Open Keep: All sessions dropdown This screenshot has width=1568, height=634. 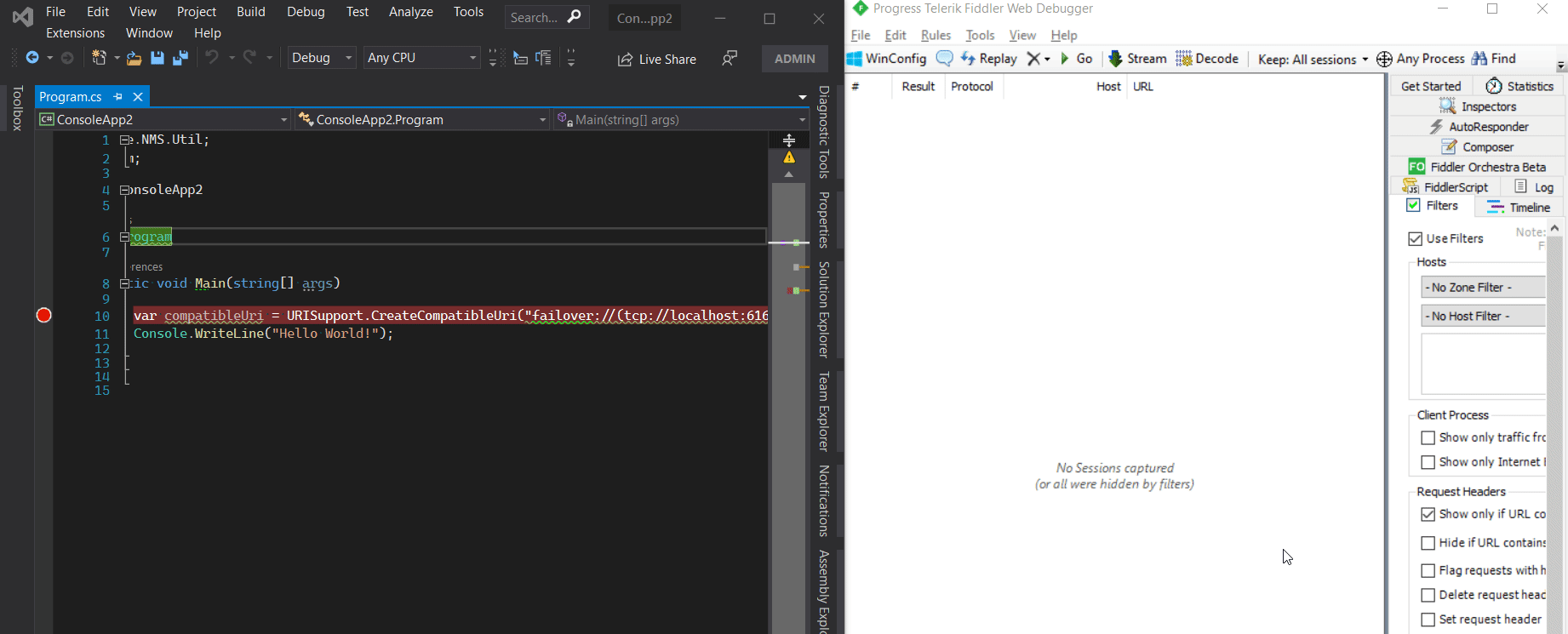[x=1313, y=59]
